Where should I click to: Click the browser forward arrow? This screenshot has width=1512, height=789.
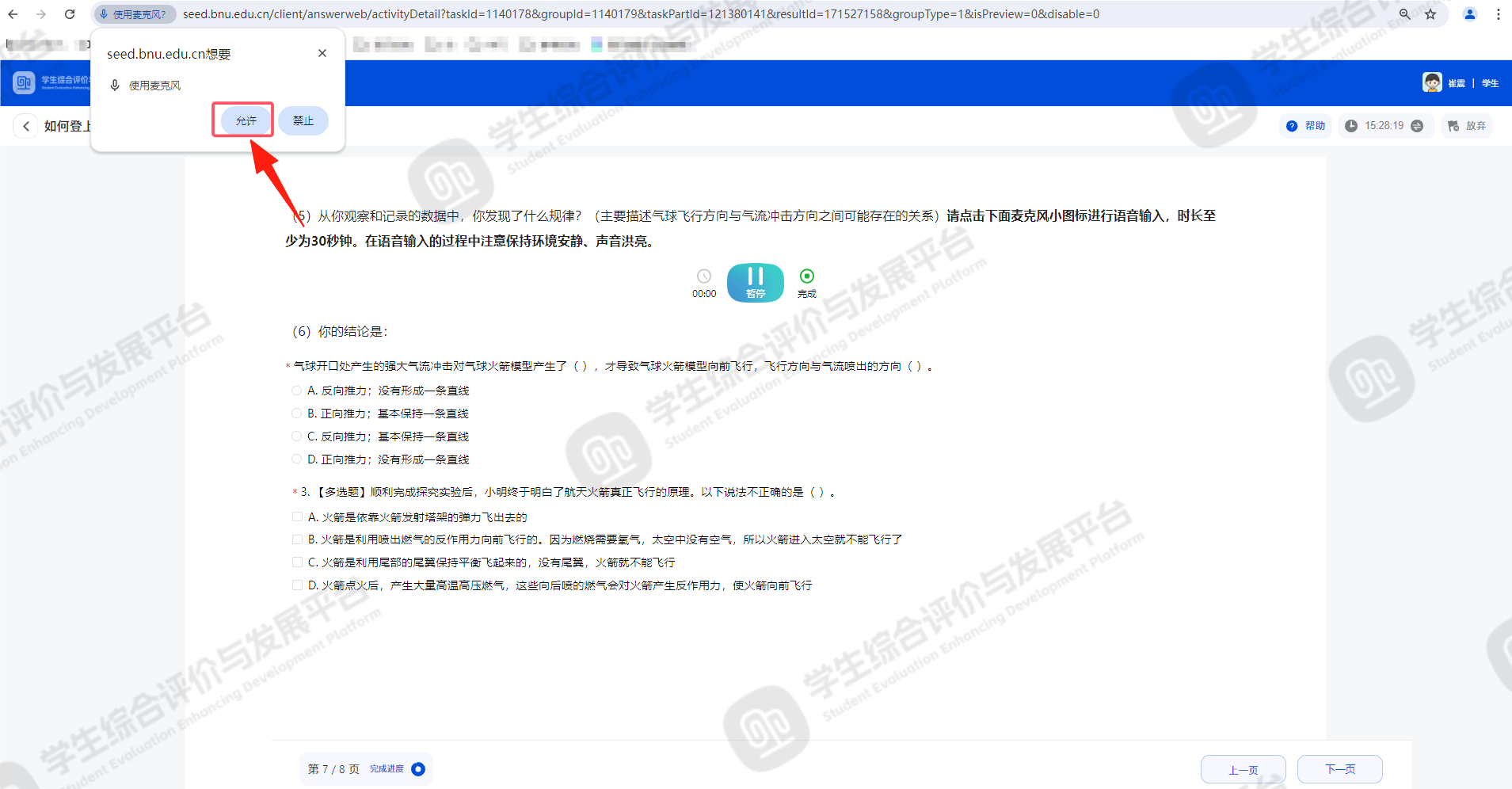[x=41, y=14]
